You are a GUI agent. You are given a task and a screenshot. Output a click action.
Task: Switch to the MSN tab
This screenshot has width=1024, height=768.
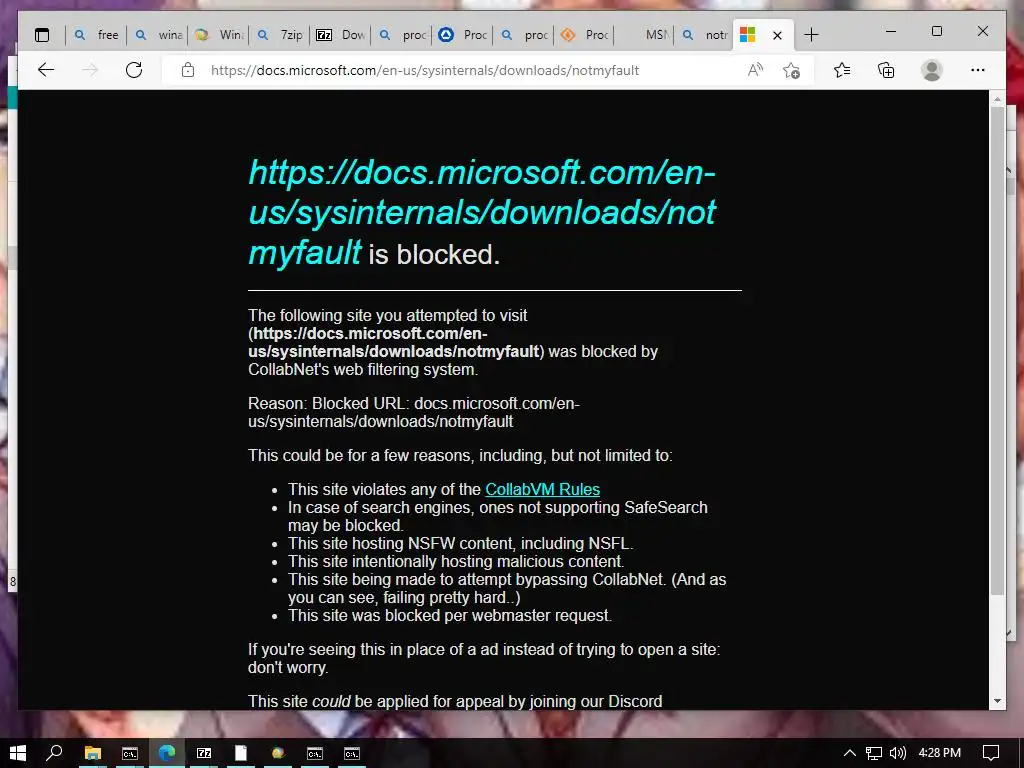click(645, 35)
